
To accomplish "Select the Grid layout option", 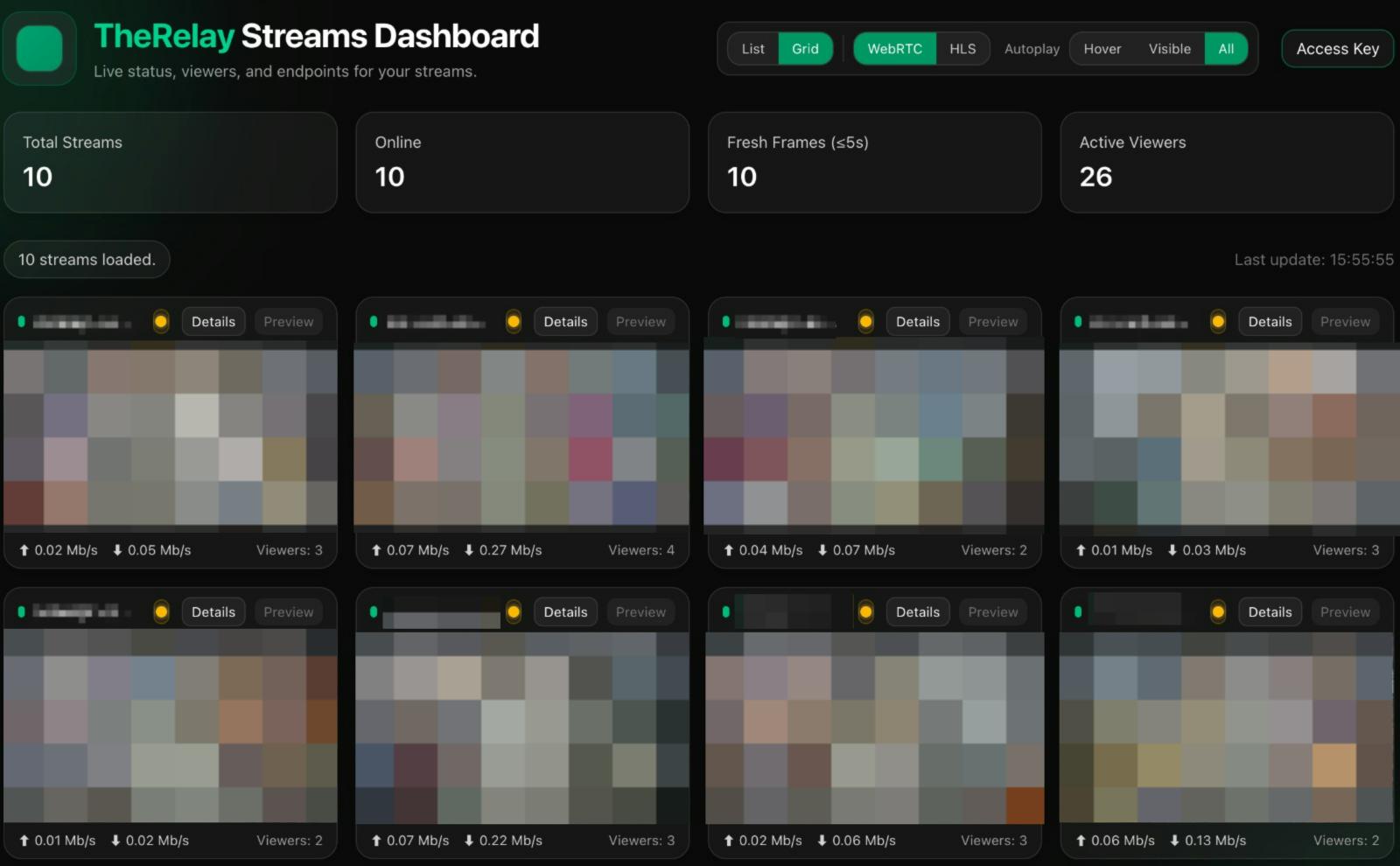I will point(805,49).
